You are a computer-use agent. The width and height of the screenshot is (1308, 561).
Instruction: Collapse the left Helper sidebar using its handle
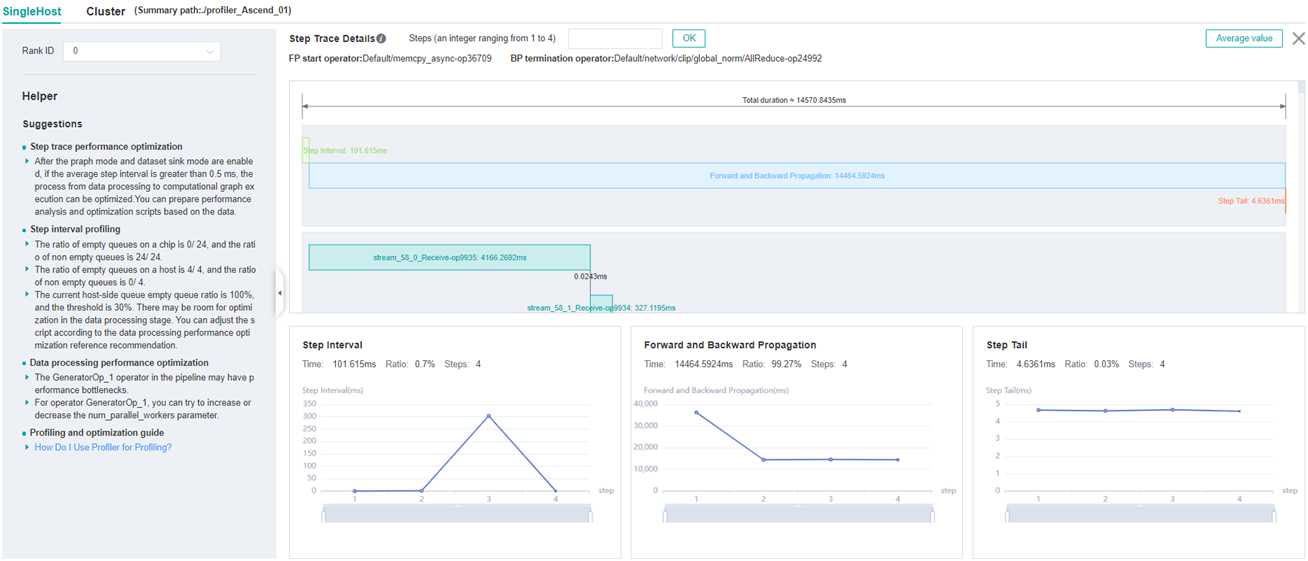click(279, 293)
